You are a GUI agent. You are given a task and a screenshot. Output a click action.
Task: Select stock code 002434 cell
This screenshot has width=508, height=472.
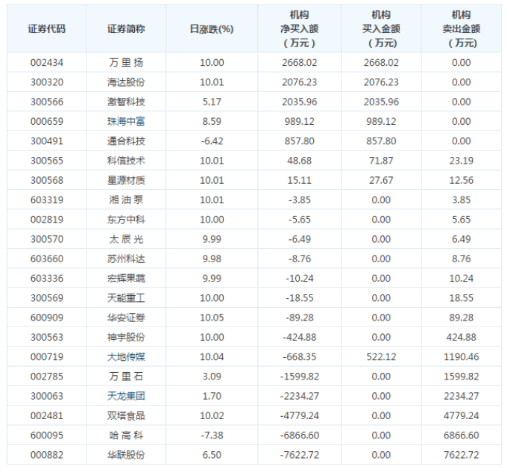pyautogui.click(x=47, y=63)
